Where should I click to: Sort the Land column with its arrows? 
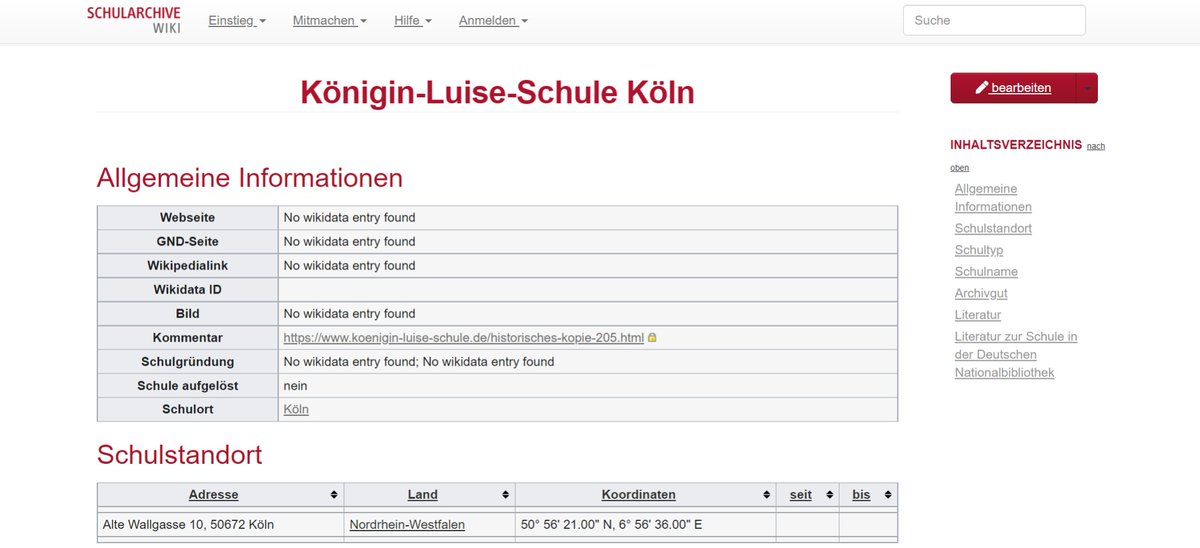(x=506, y=495)
